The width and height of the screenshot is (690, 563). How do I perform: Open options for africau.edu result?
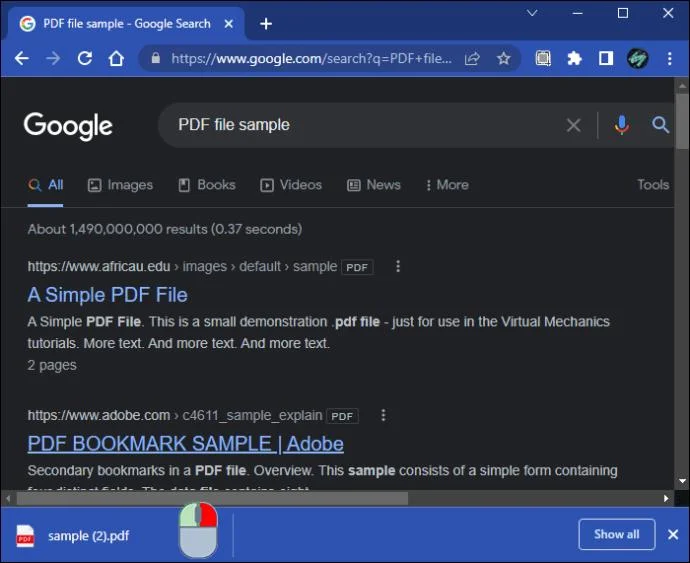398,266
